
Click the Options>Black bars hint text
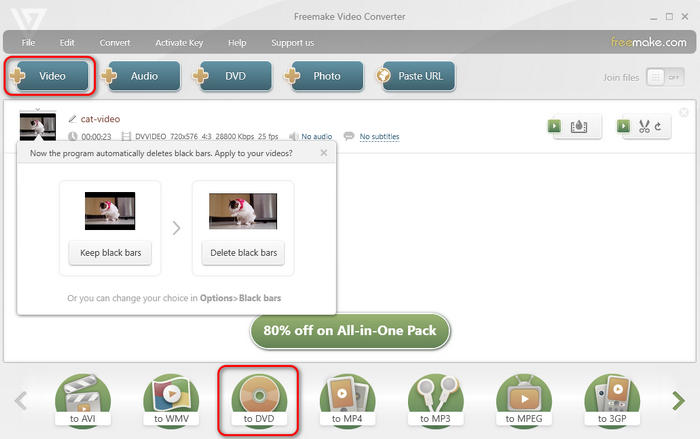[240, 298]
